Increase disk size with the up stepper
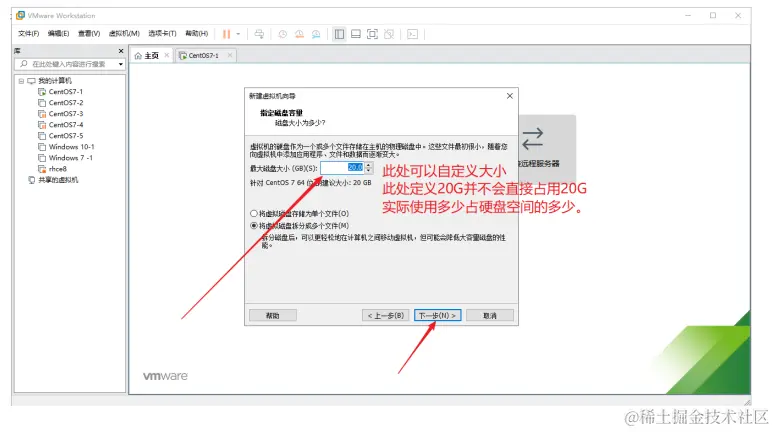 tap(369, 165)
